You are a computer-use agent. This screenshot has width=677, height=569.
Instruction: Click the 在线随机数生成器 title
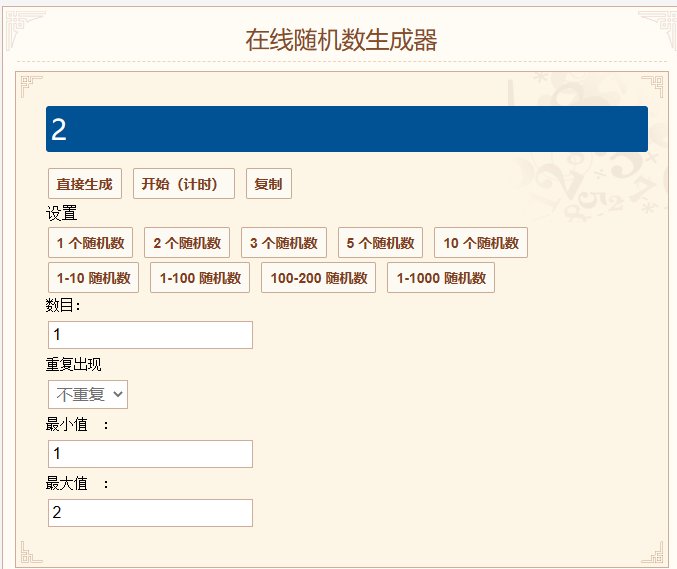point(341,40)
